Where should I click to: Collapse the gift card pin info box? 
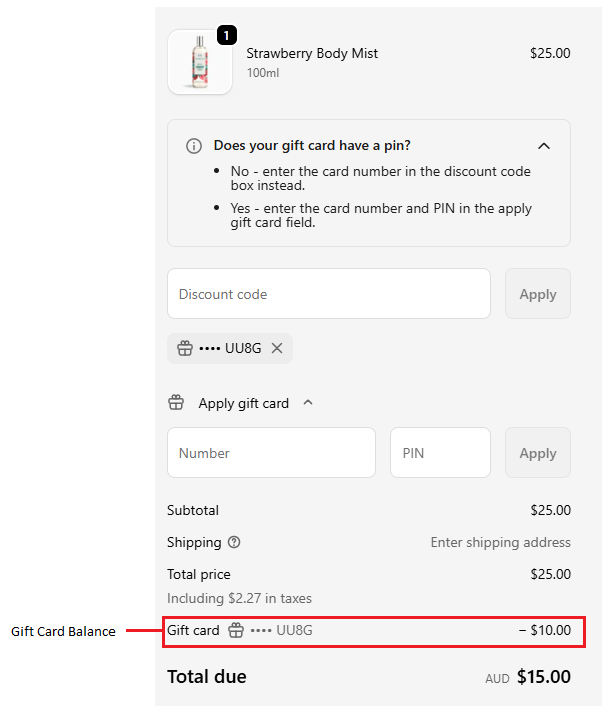[544, 146]
